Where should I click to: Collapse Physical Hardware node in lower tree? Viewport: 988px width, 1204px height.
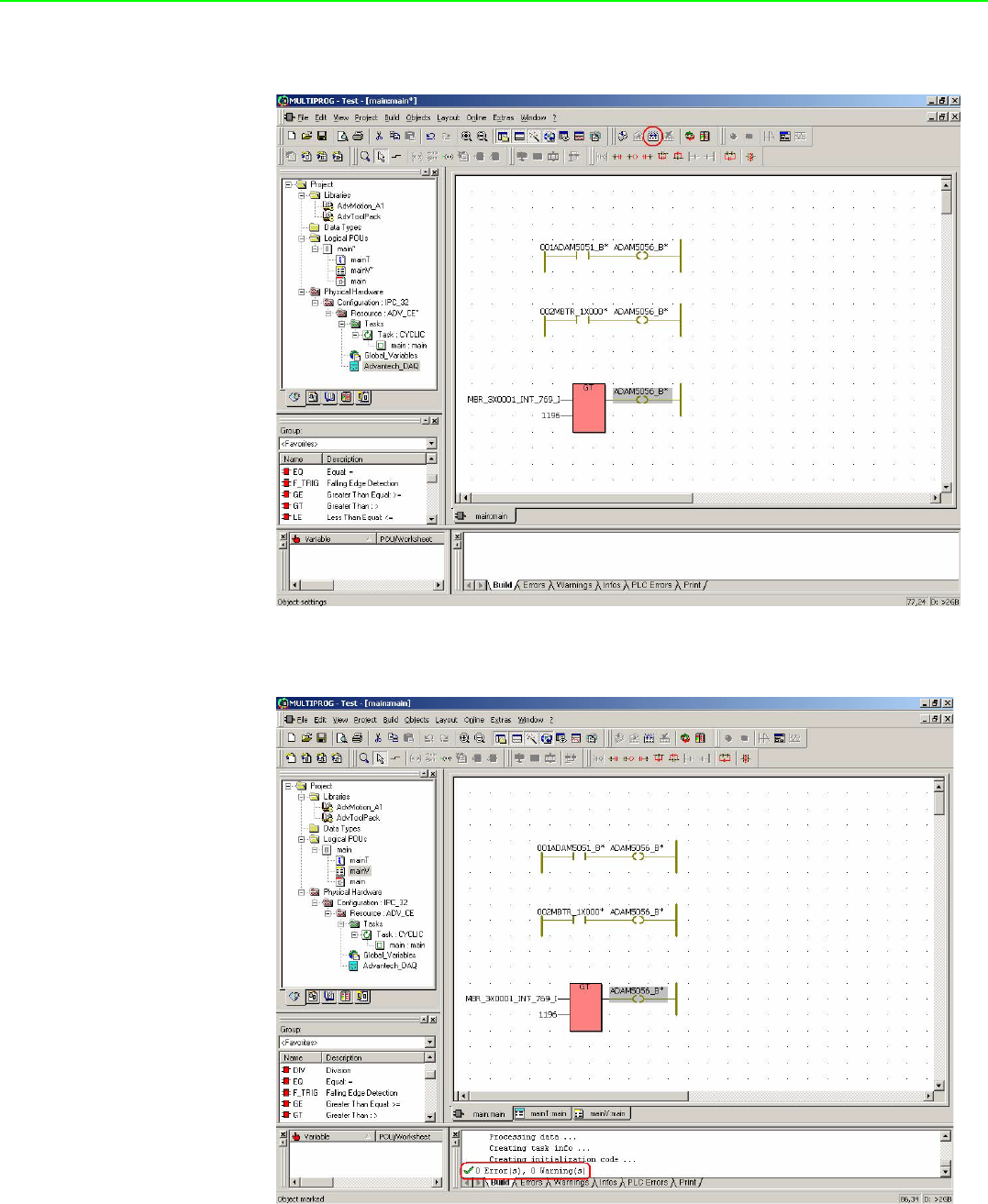(301, 892)
